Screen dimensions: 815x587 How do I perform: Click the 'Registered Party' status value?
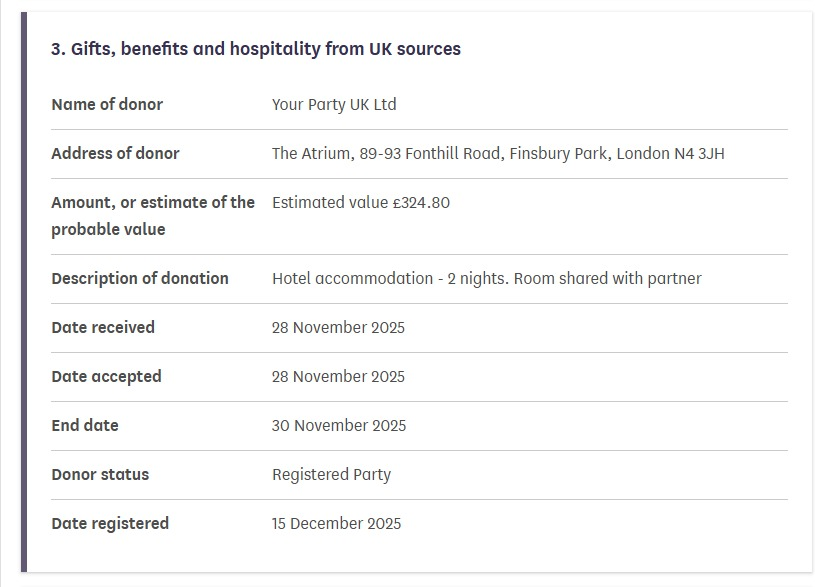pyautogui.click(x=331, y=474)
